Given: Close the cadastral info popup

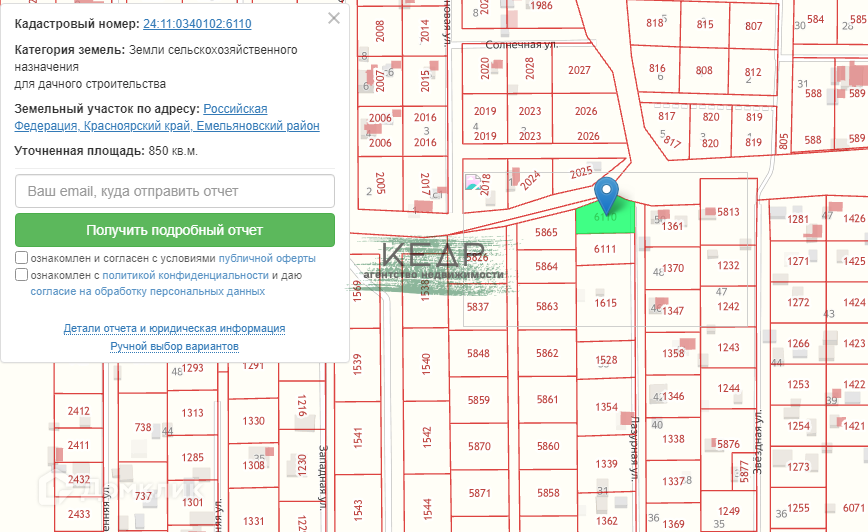Looking at the screenshot, I should pos(334,18).
